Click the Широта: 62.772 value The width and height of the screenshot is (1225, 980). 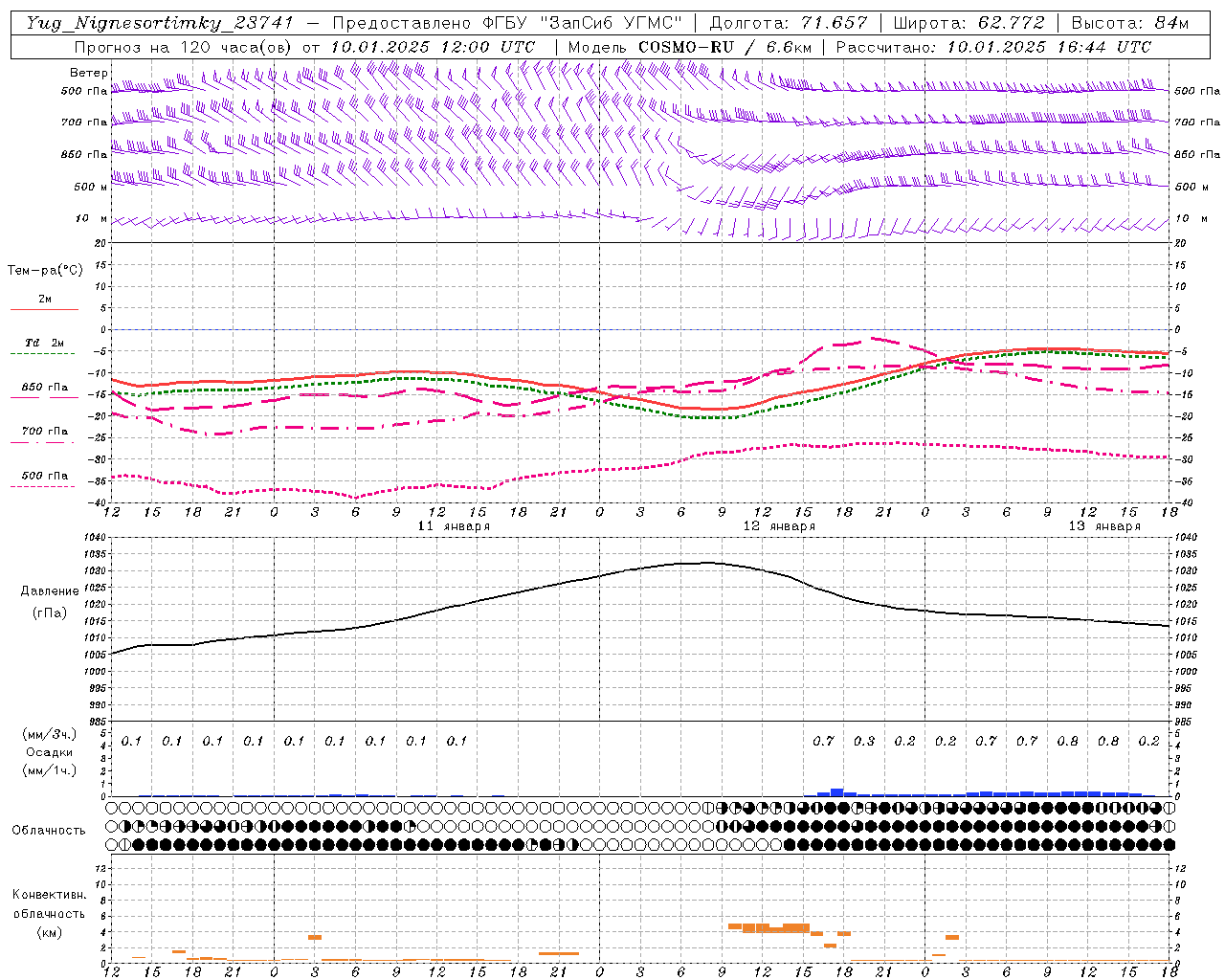pyautogui.click(x=969, y=23)
